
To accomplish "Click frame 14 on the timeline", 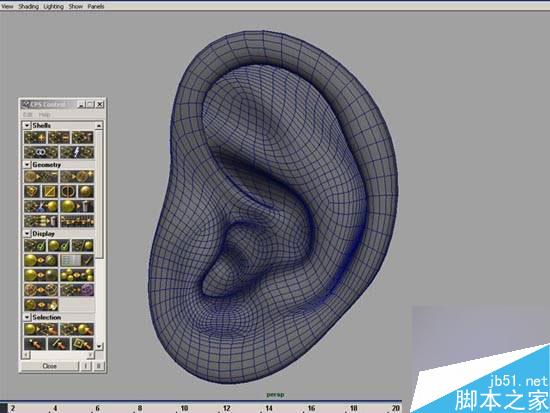I will (269, 408).
